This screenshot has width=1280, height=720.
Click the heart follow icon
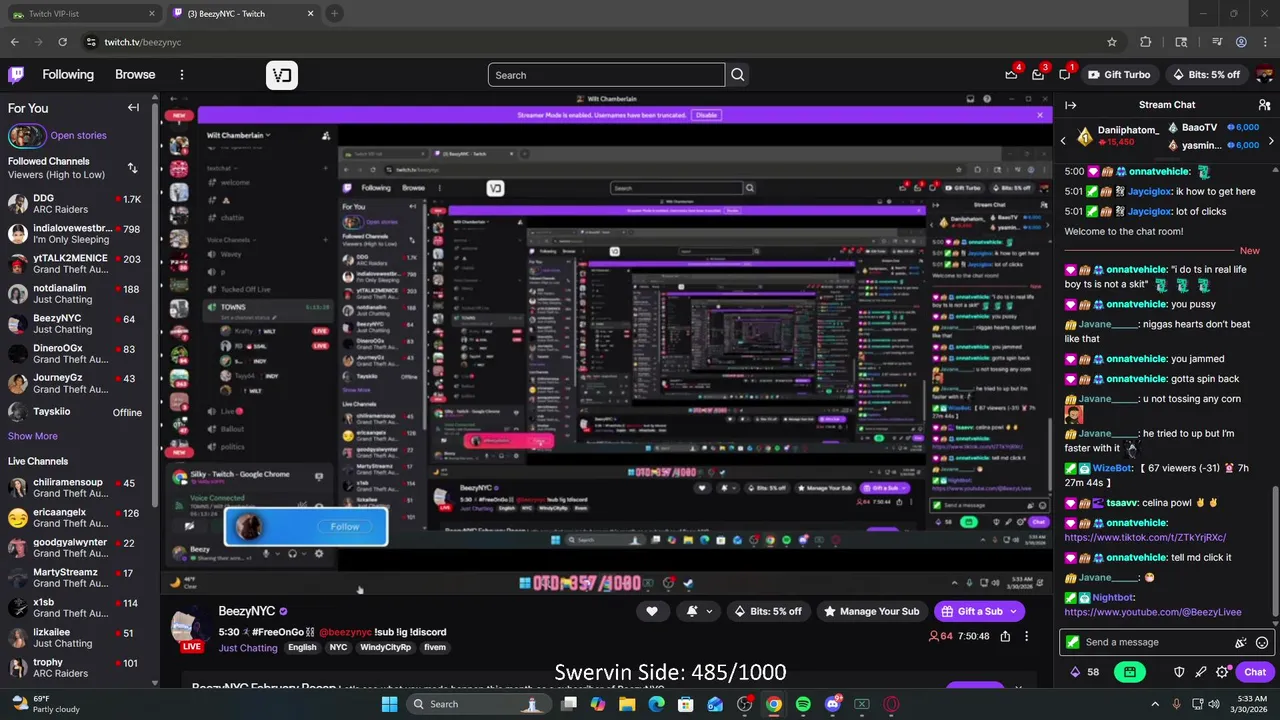pyautogui.click(x=652, y=611)
